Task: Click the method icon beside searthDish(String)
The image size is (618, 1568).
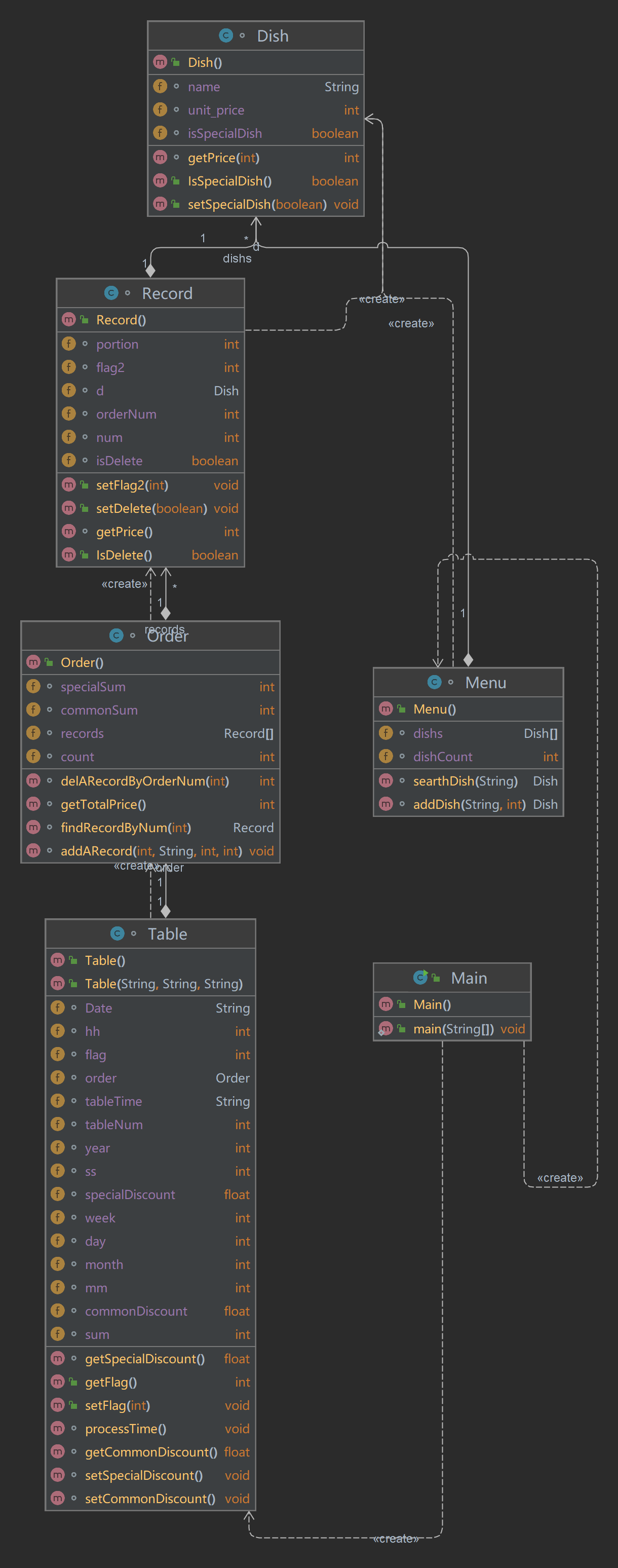Action: (x=385, y=780)
